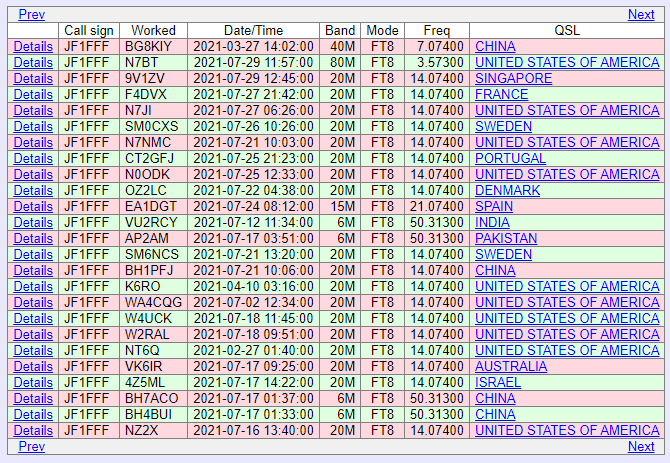Click the CHINA QSL link for BH7ACO
Viewport: 670px width, 463px height.
tap(495, 399)
